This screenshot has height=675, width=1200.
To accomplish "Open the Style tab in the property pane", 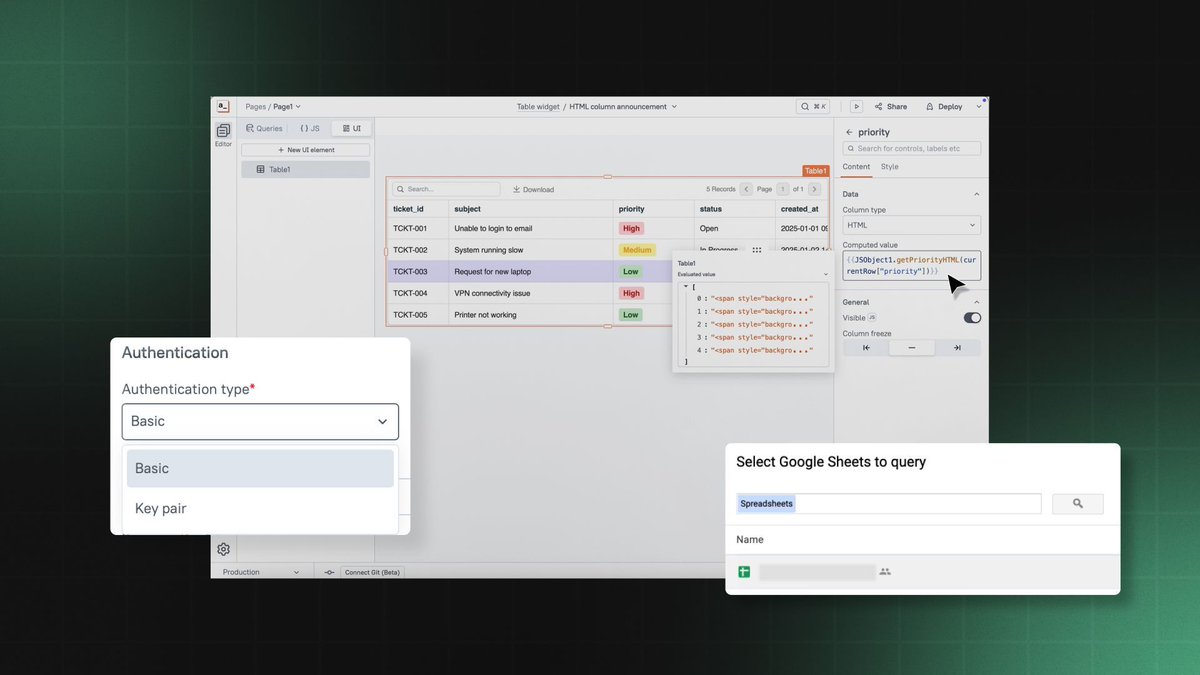I will pyautogui.click(x=889, y=167).
